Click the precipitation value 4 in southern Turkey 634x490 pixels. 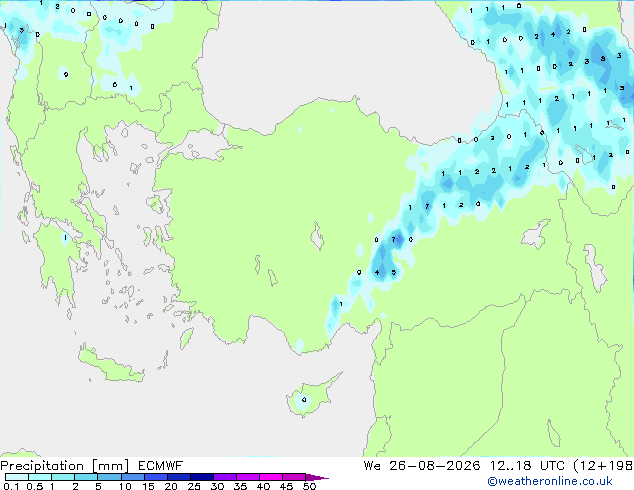[x=377, y=272]
